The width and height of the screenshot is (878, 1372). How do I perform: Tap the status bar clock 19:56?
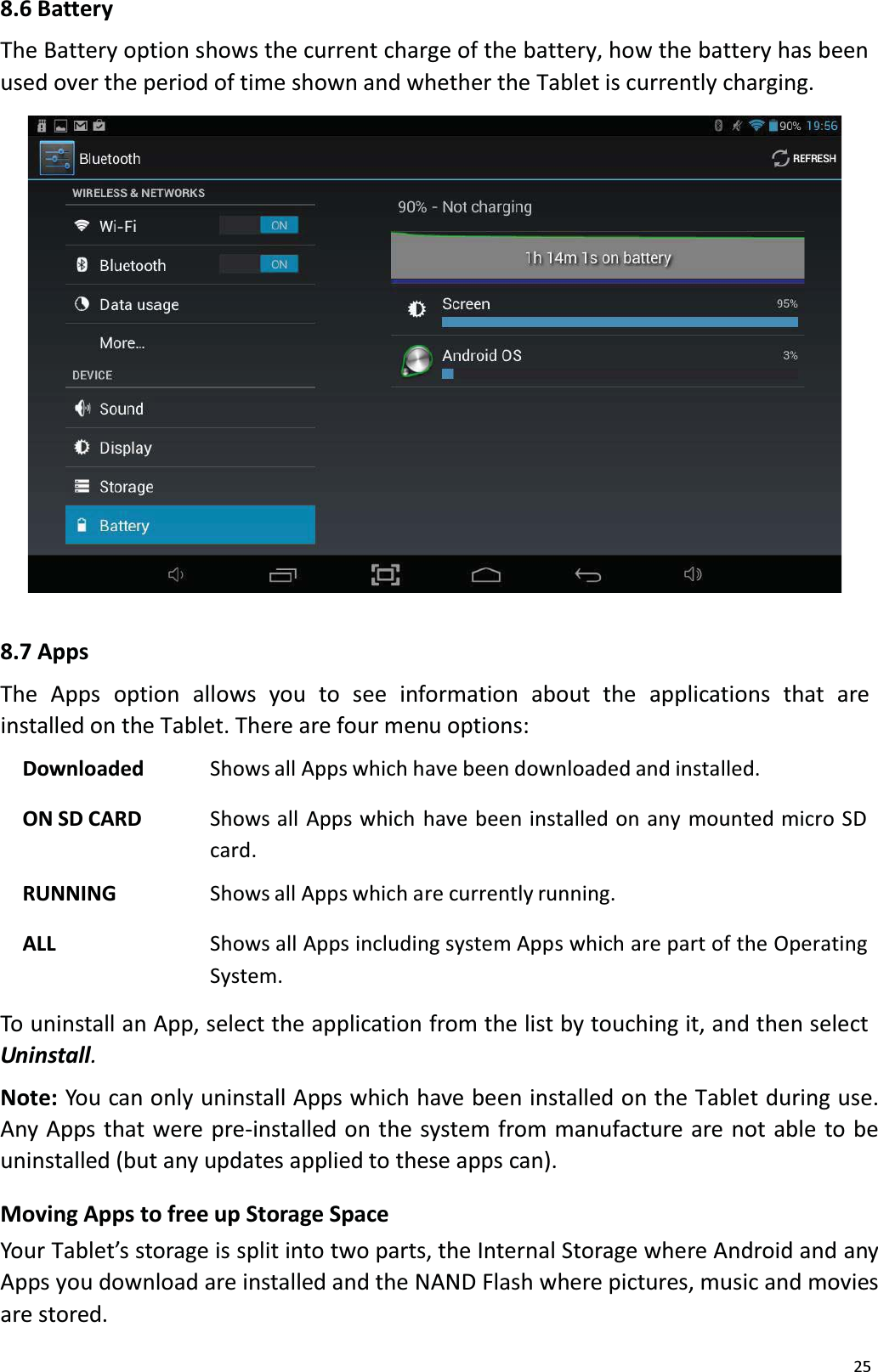click(822, 126)
